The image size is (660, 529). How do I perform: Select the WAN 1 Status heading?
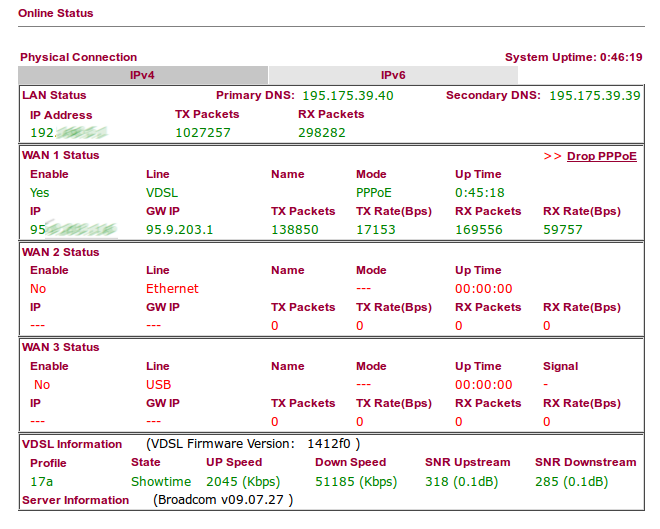[x=61, y=156]
